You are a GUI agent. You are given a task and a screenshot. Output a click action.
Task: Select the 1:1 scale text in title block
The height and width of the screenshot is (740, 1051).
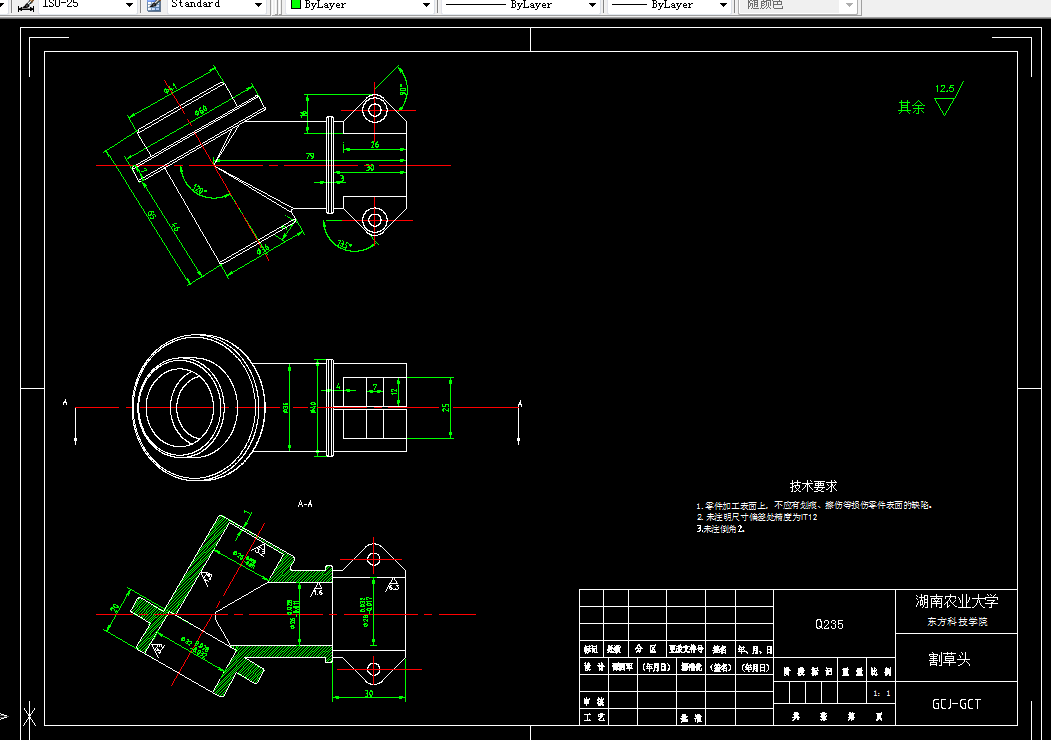(882, 694)
